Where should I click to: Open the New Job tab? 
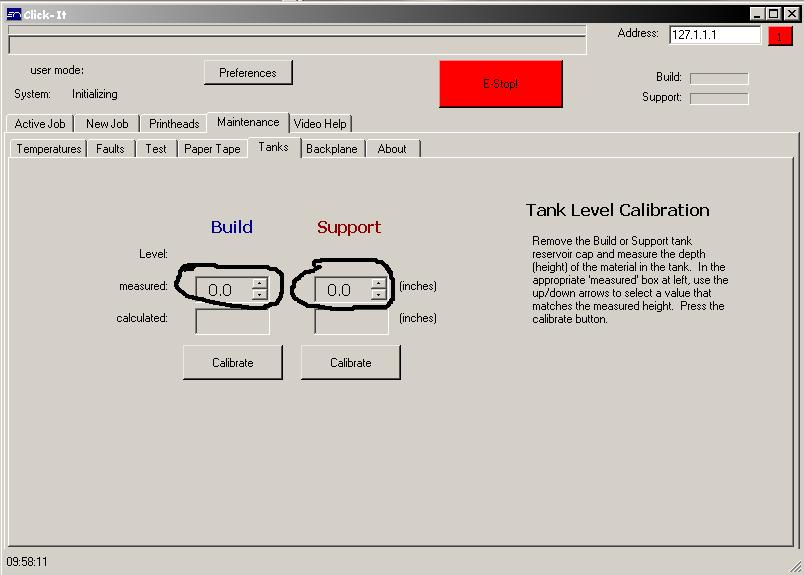click(107, 124)
